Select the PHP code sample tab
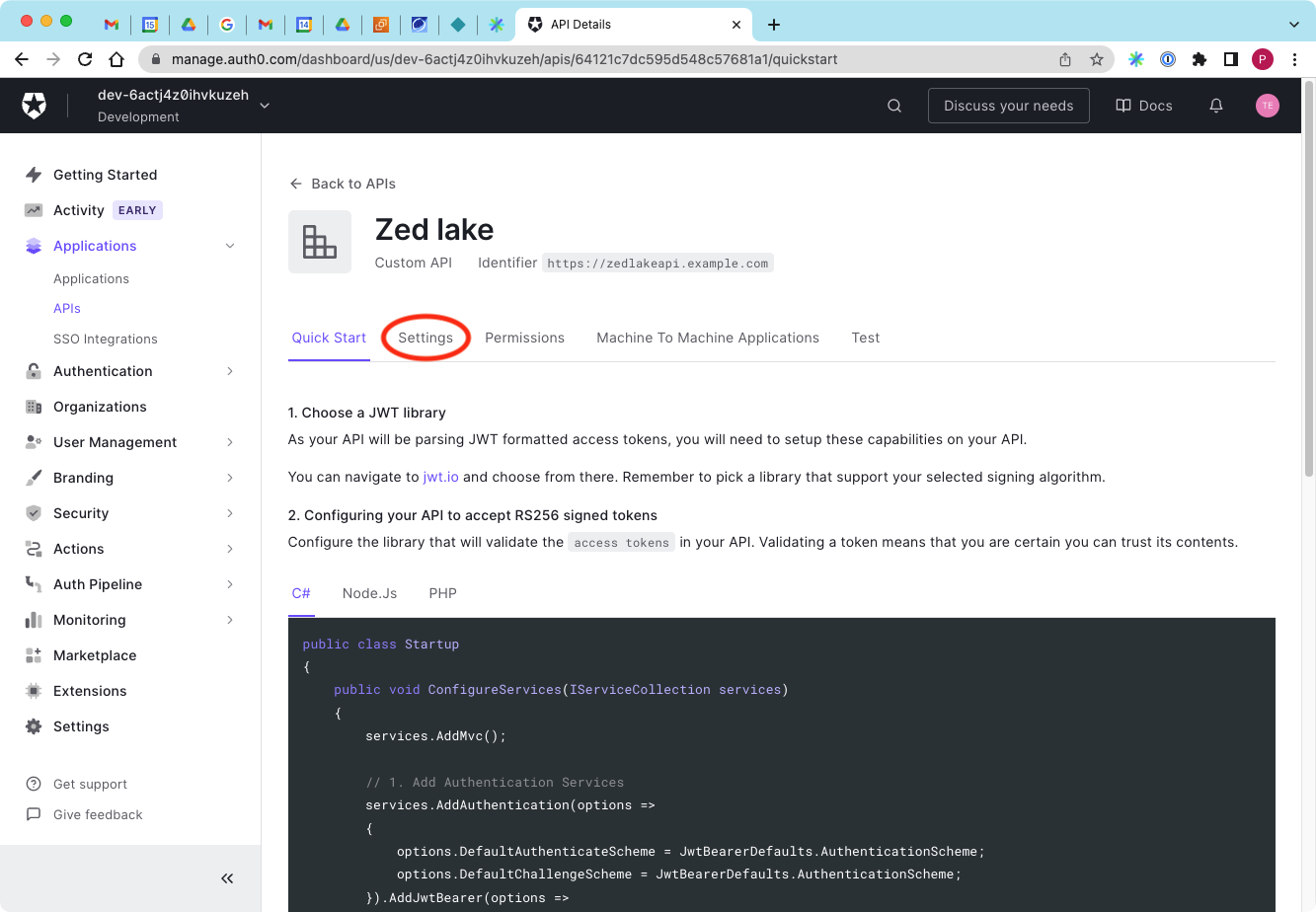1316x912 pixels. (442, 593)
